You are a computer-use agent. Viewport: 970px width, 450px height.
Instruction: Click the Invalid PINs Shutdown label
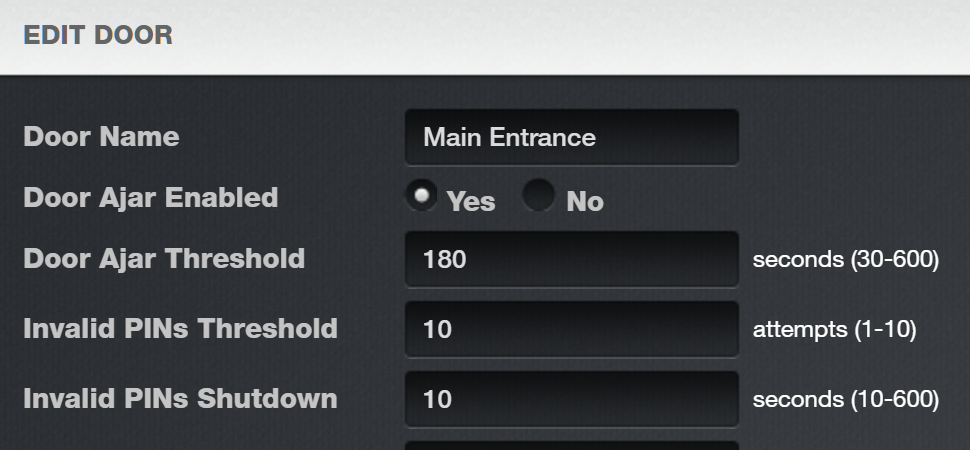[180, 399]
